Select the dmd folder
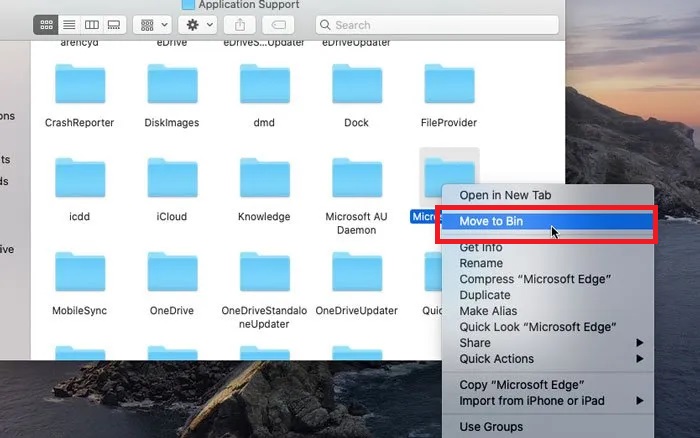Viewport: 700px width, 438px height. [x=265, y=84]
